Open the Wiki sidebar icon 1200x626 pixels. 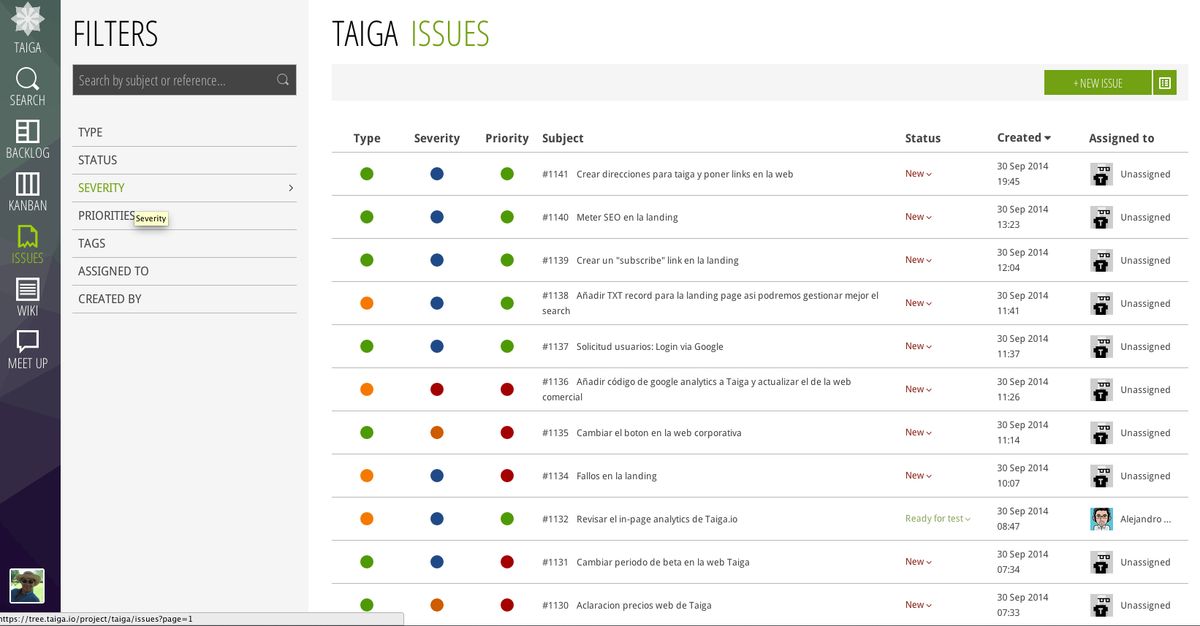pos(28,289)
